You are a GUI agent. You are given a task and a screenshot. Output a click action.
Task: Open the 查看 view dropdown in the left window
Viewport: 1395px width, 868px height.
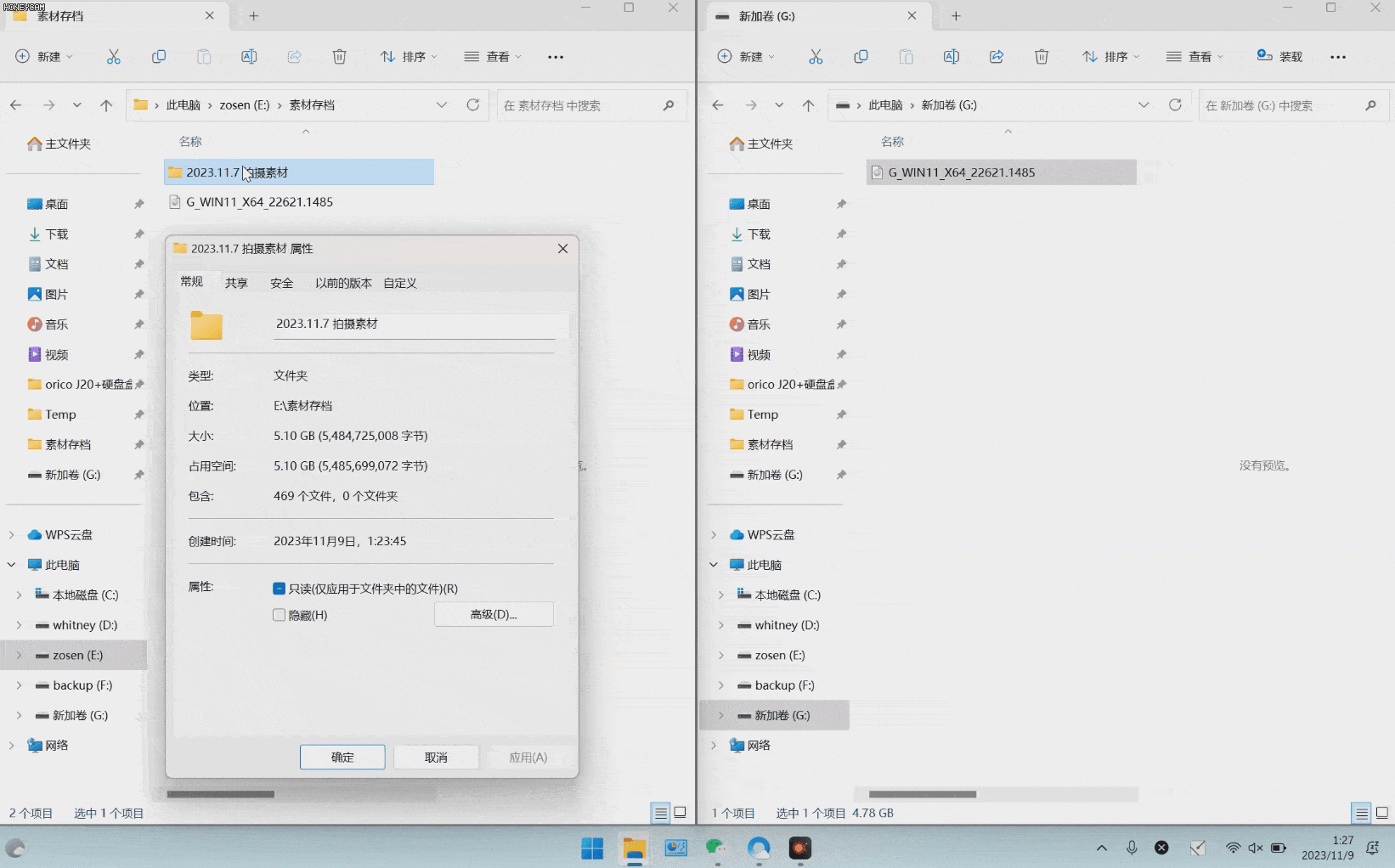[493, 57]
